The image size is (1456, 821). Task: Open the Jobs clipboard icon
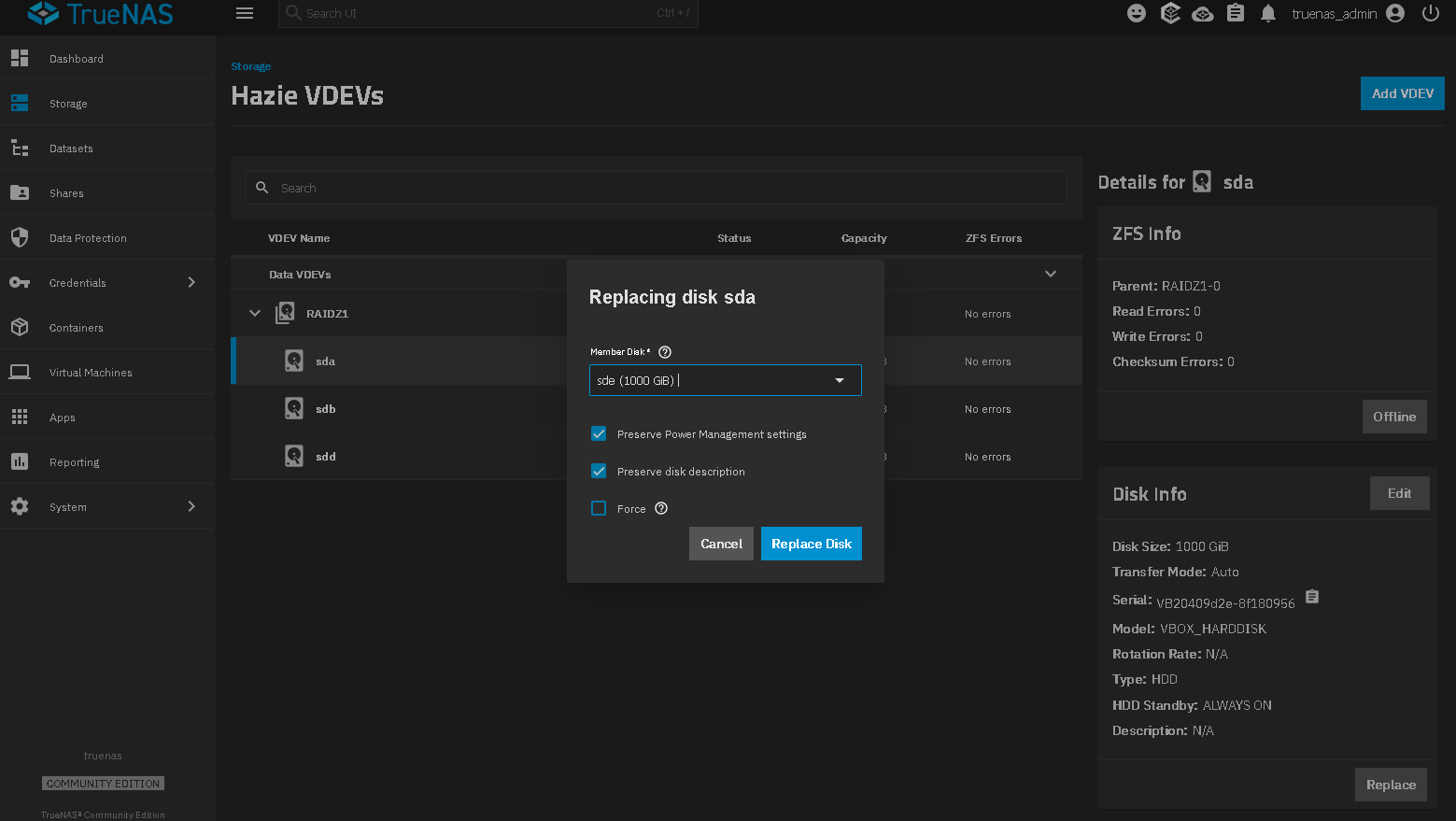1236,13
